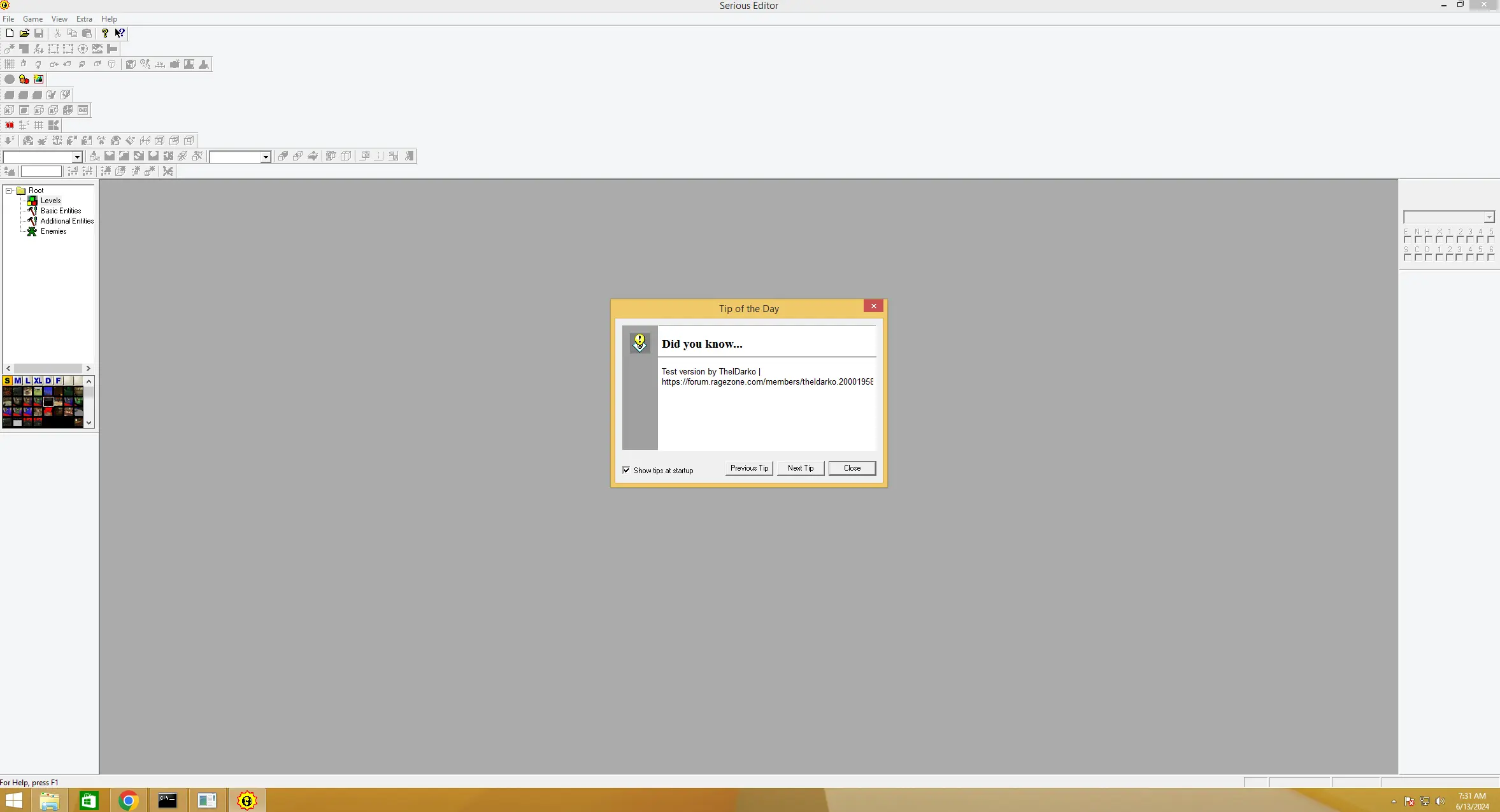Select the Enemies tree item
Image resolution: width=1500 pixels, height=812 pixels.
[x=54, y=232]
